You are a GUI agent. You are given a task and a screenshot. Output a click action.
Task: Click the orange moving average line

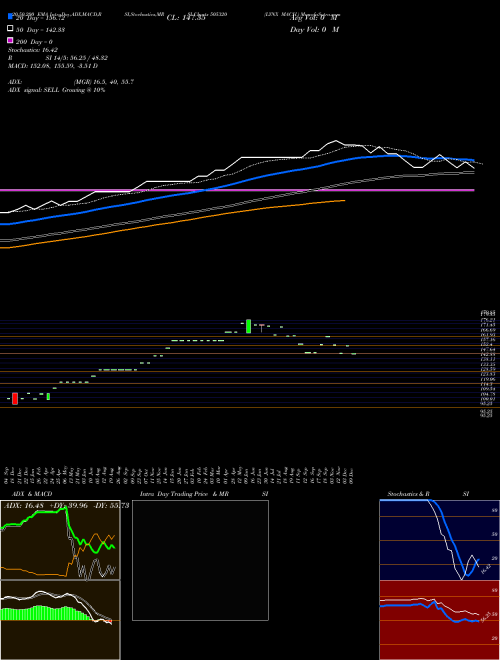pos(173,223)
